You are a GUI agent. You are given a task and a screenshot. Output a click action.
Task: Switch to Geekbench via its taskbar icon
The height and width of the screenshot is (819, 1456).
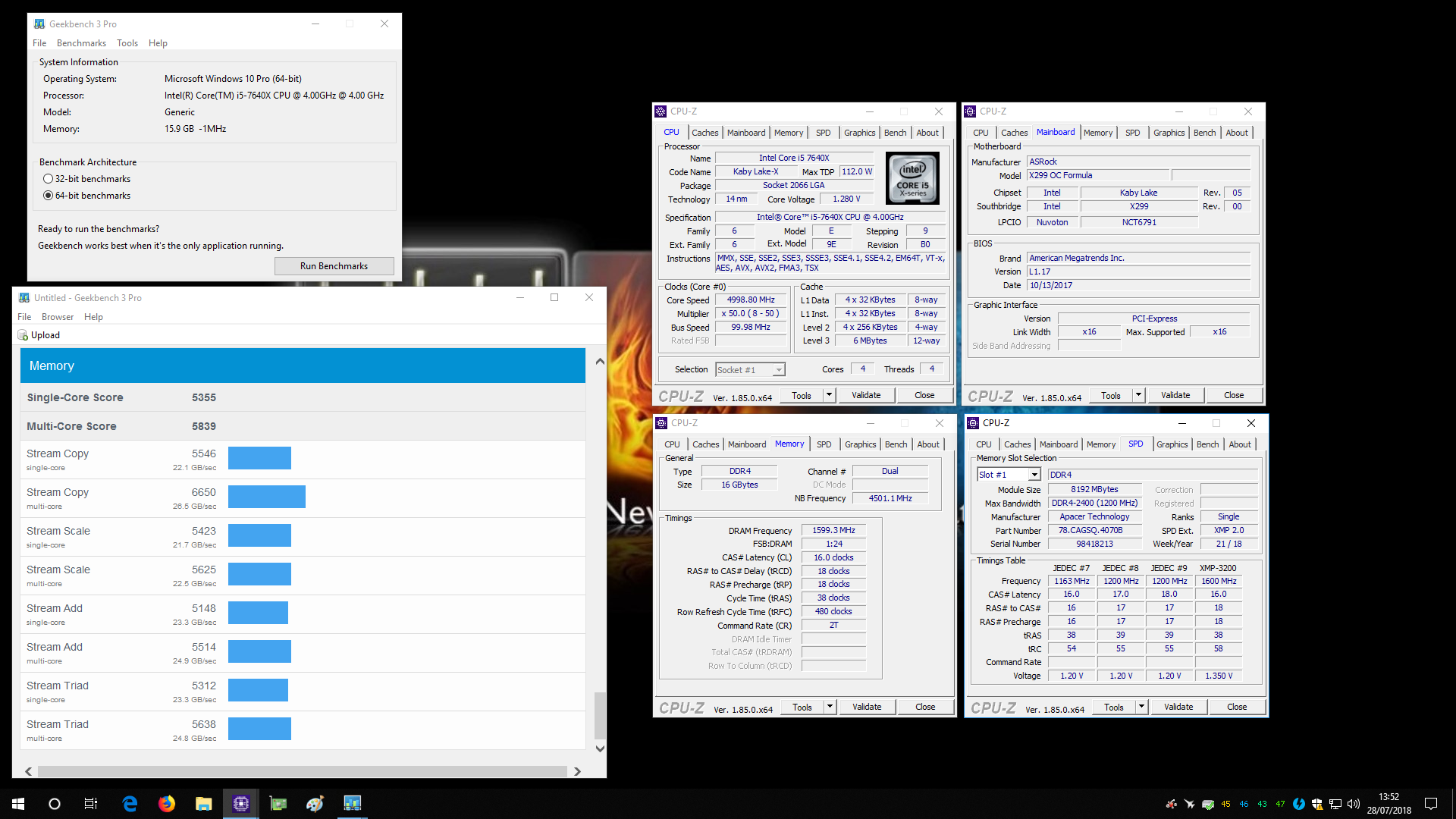coord(353,803)
